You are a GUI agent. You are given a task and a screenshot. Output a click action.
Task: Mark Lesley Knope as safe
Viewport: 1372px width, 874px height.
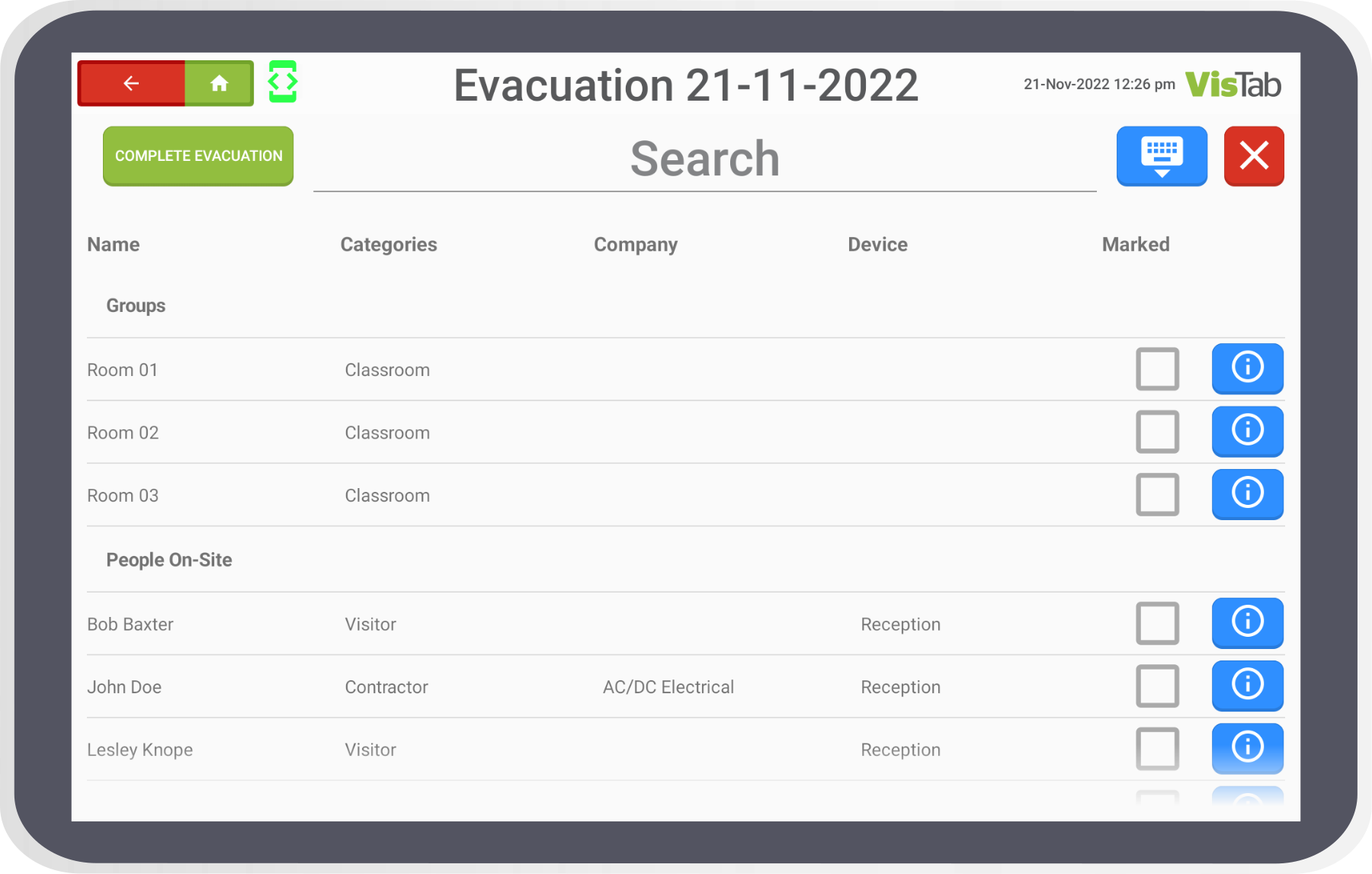[1157, 748]
